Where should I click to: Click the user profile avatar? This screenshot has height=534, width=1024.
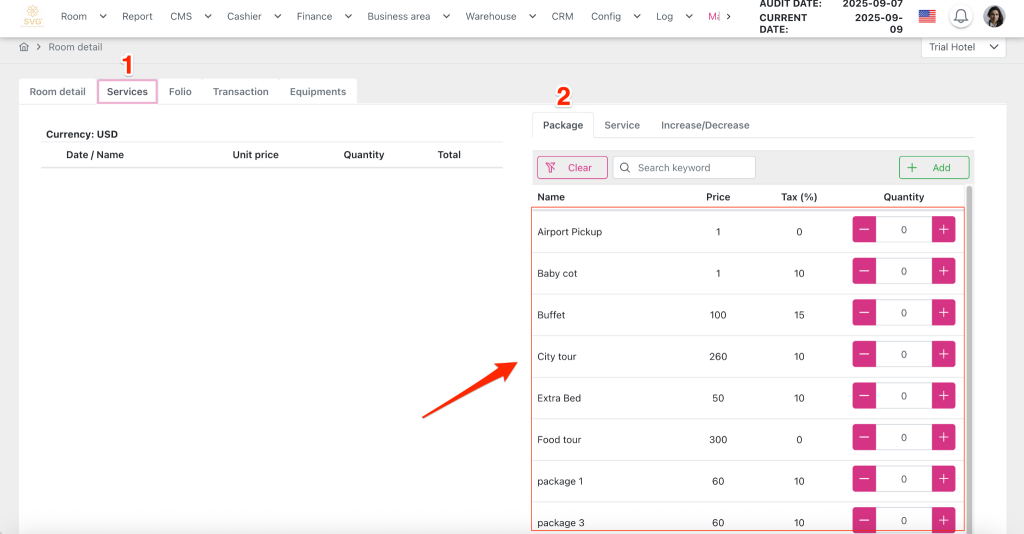[x=994, y=17]
